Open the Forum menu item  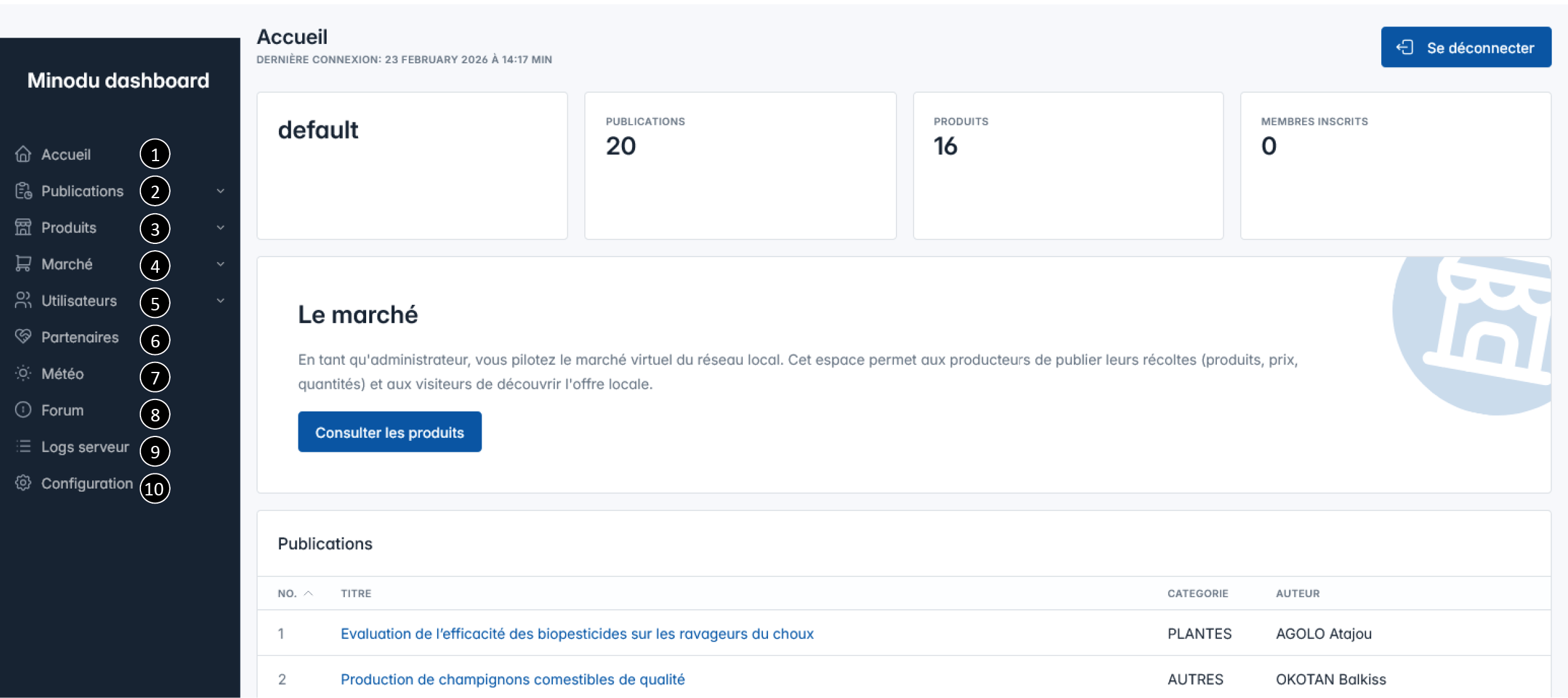tap(62, 410)
